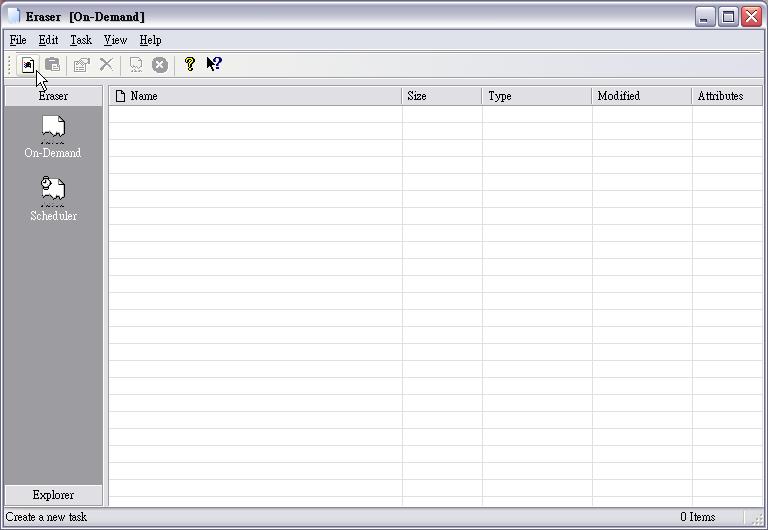Click the New Task toolbar icon
Image resolution: width=768 pixels, height=530 pixels.
28,65
